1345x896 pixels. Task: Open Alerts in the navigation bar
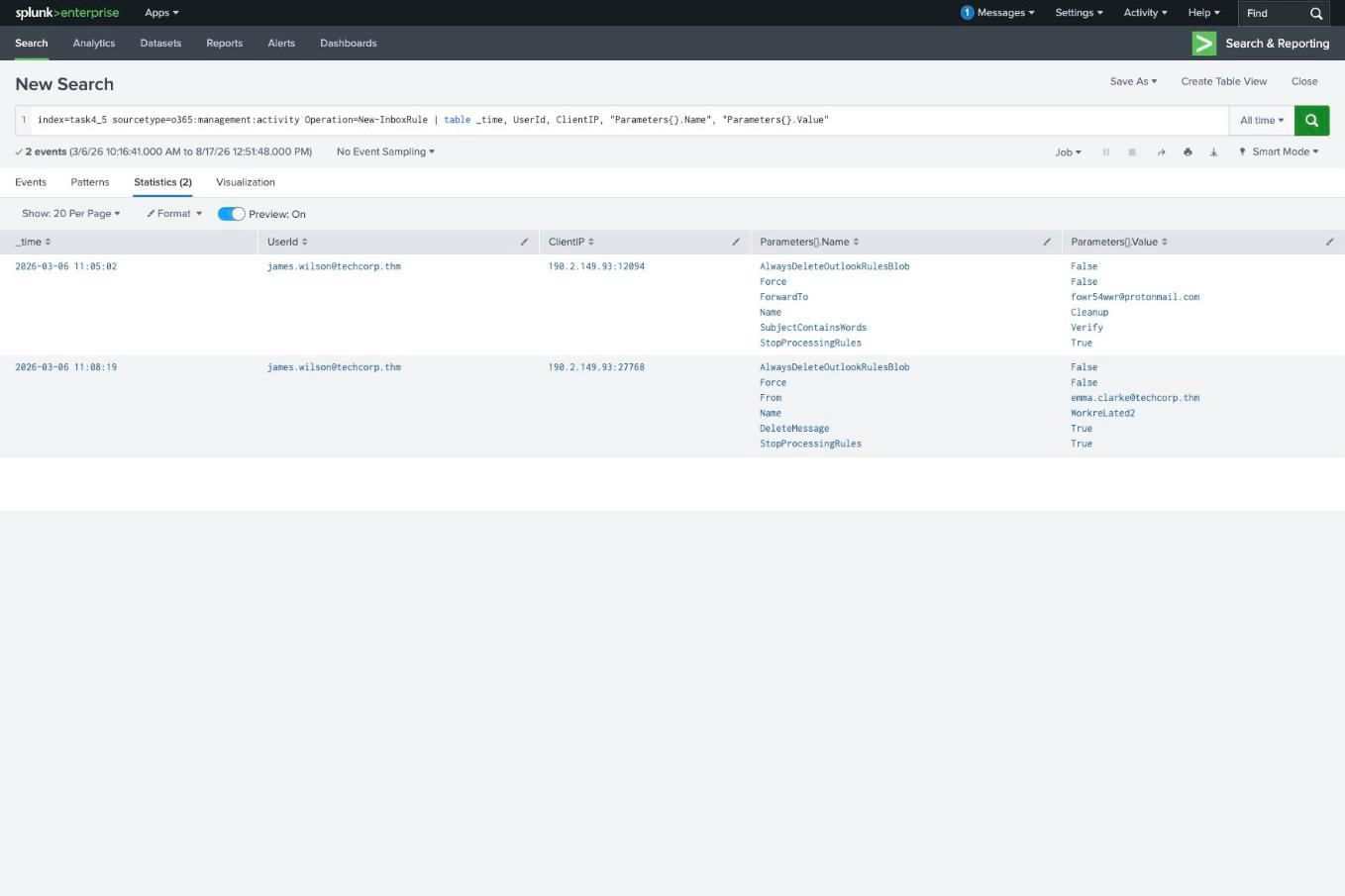tap(281, 44)
